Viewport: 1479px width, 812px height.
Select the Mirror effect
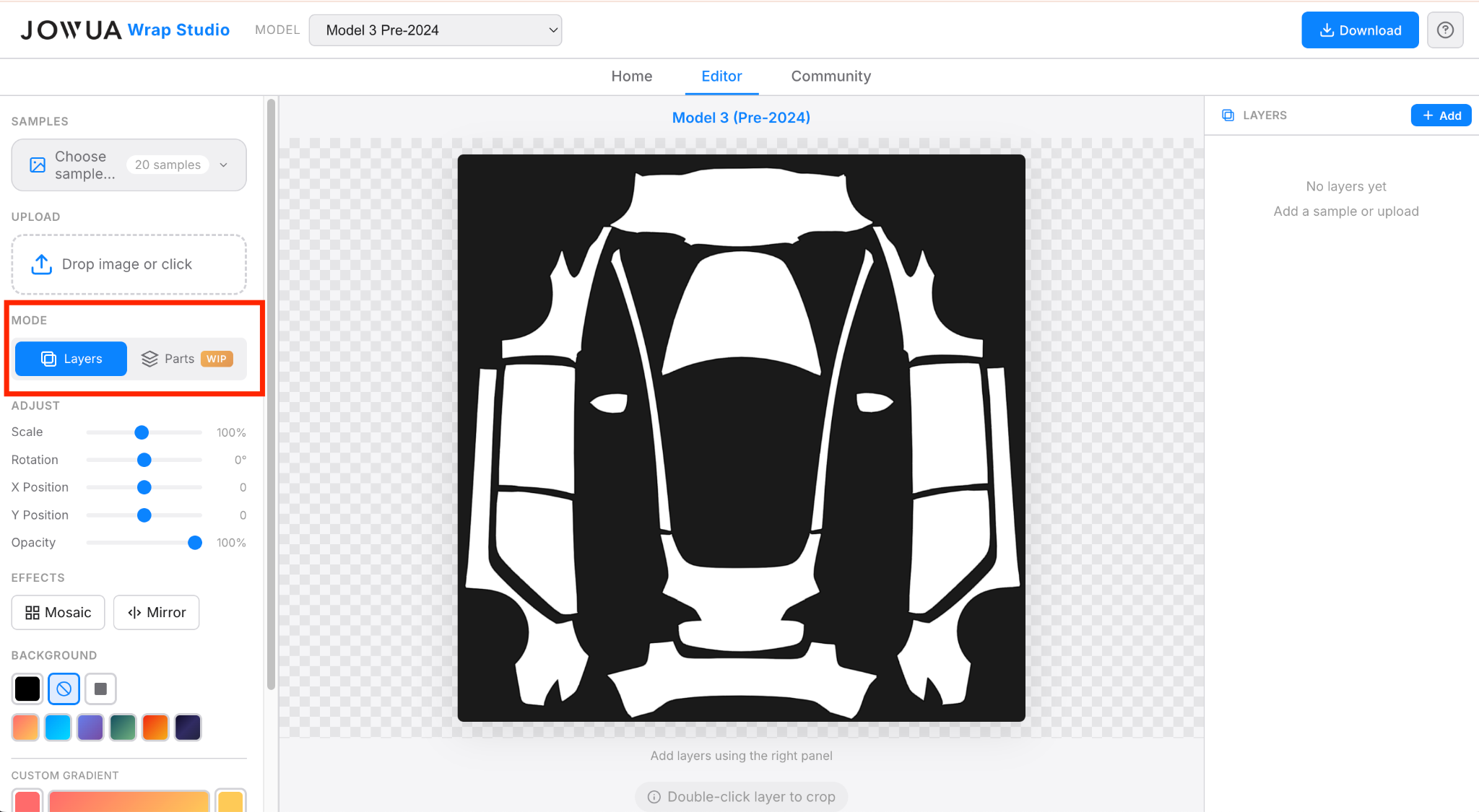pos(156,612)
